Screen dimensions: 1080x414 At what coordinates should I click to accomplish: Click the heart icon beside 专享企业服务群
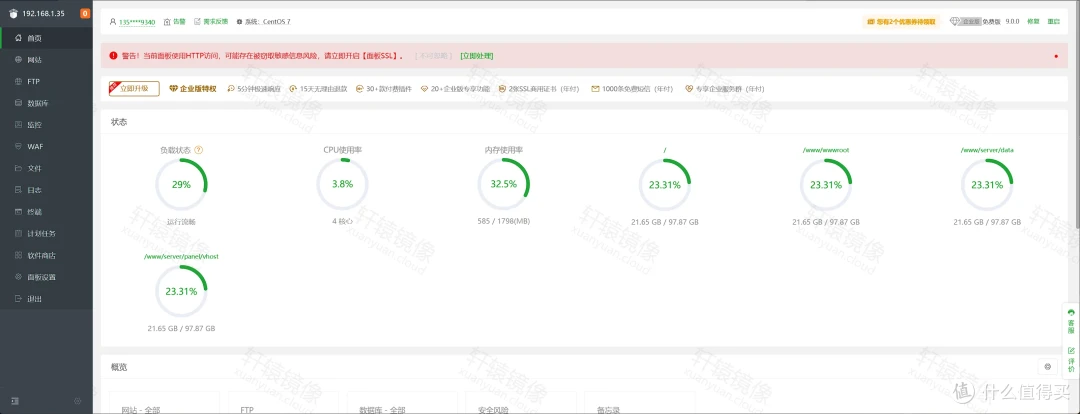click(x=689, y=89)
